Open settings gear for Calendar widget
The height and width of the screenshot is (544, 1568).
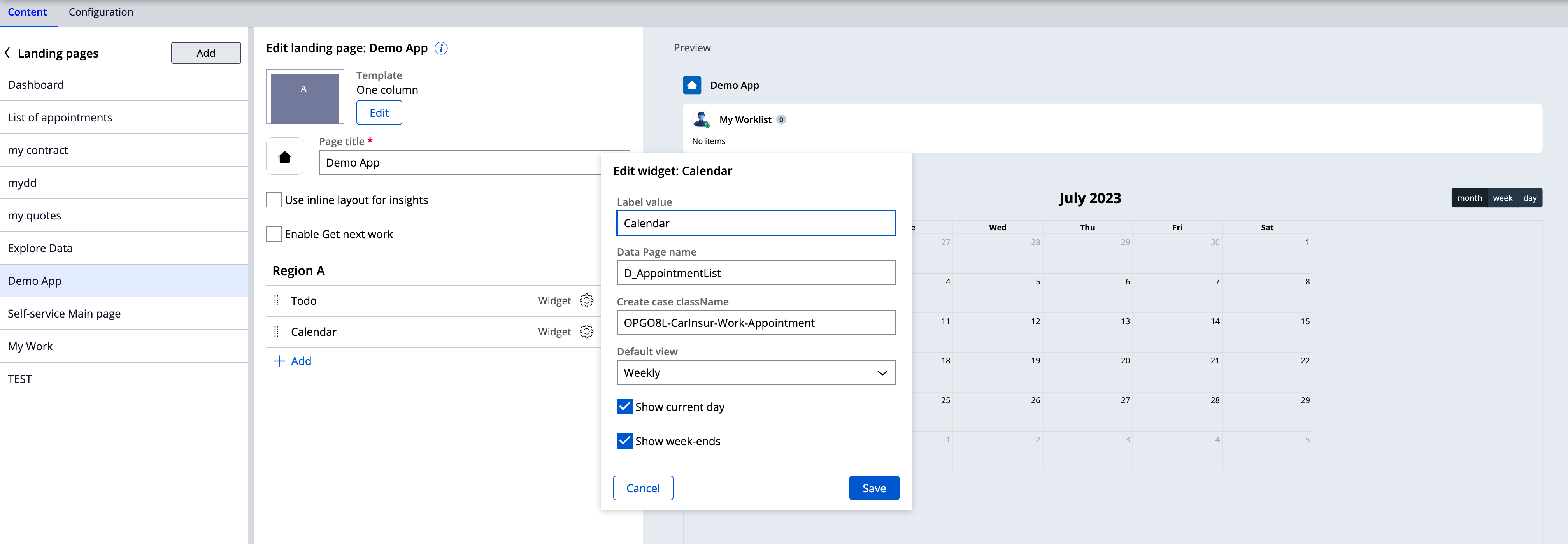(586, 332)
